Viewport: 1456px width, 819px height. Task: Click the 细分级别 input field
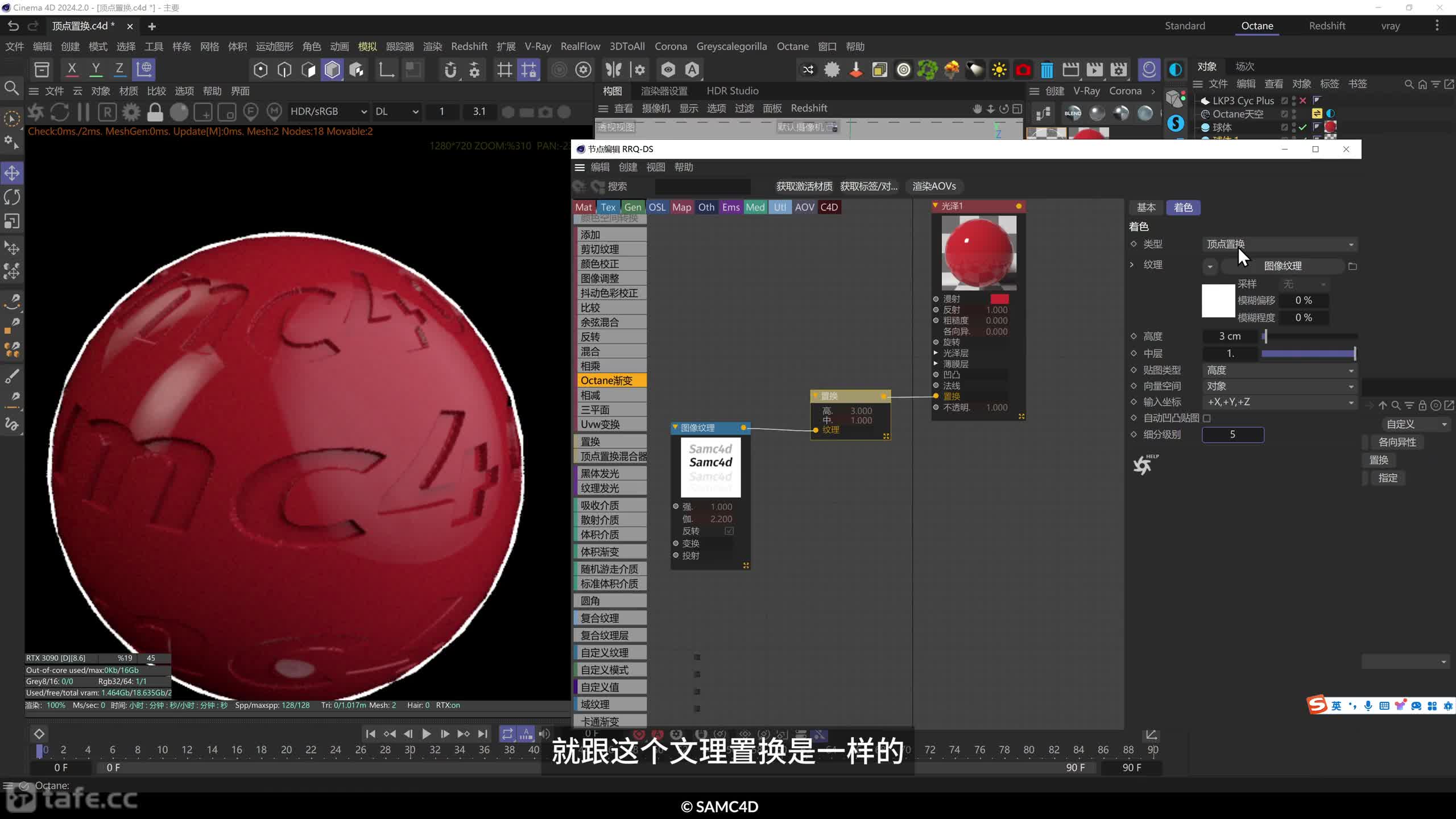(1232, 435)
